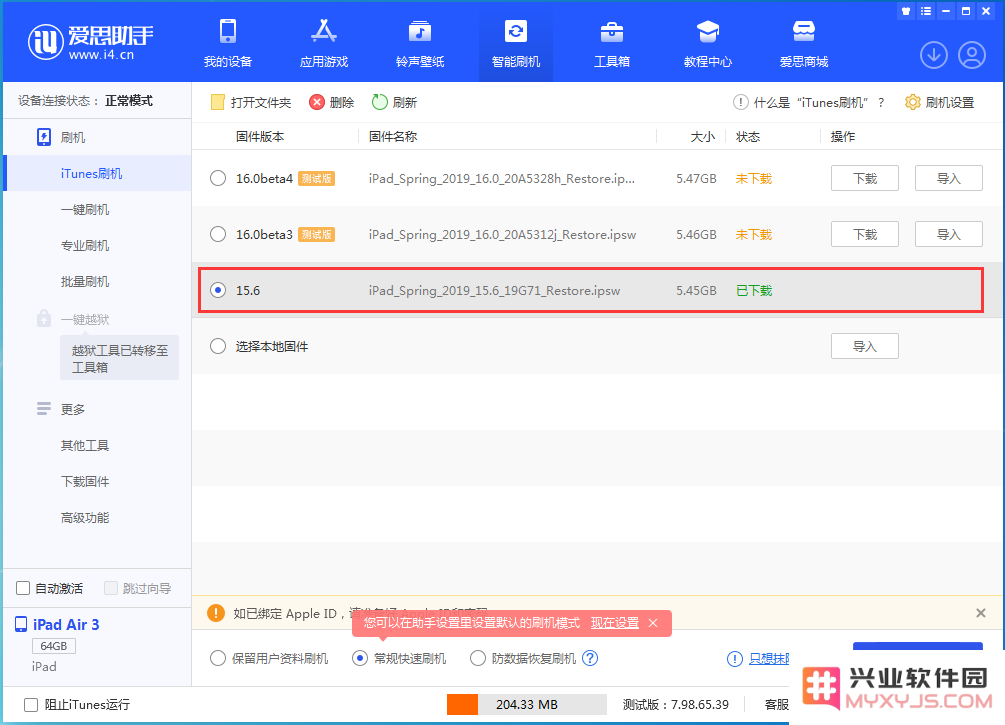Open the 我的设备 device tab

pos(228,42)
